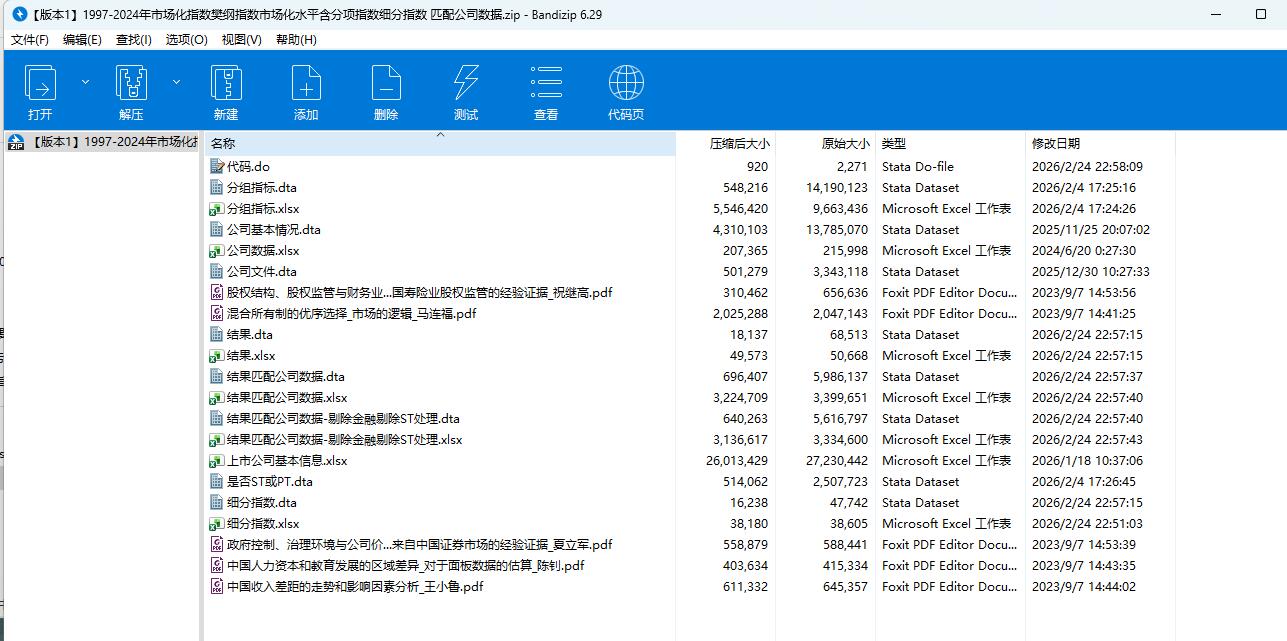Click the Excel icon of 结果匹配公司数据.xlsx

click(x=217, y=398)
